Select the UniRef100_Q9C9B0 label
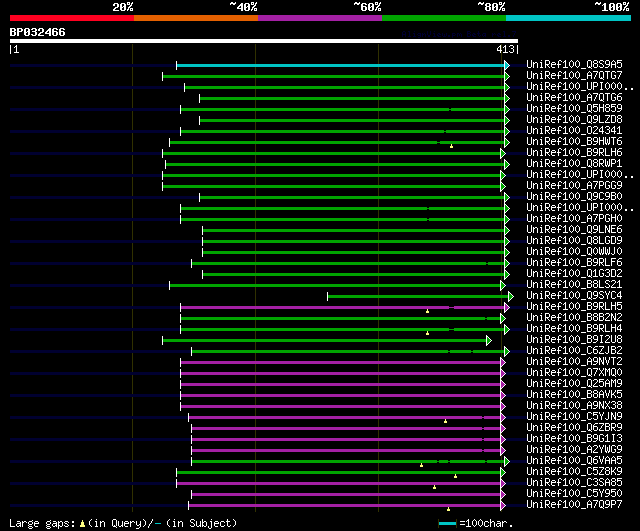 tap(574, 197)
